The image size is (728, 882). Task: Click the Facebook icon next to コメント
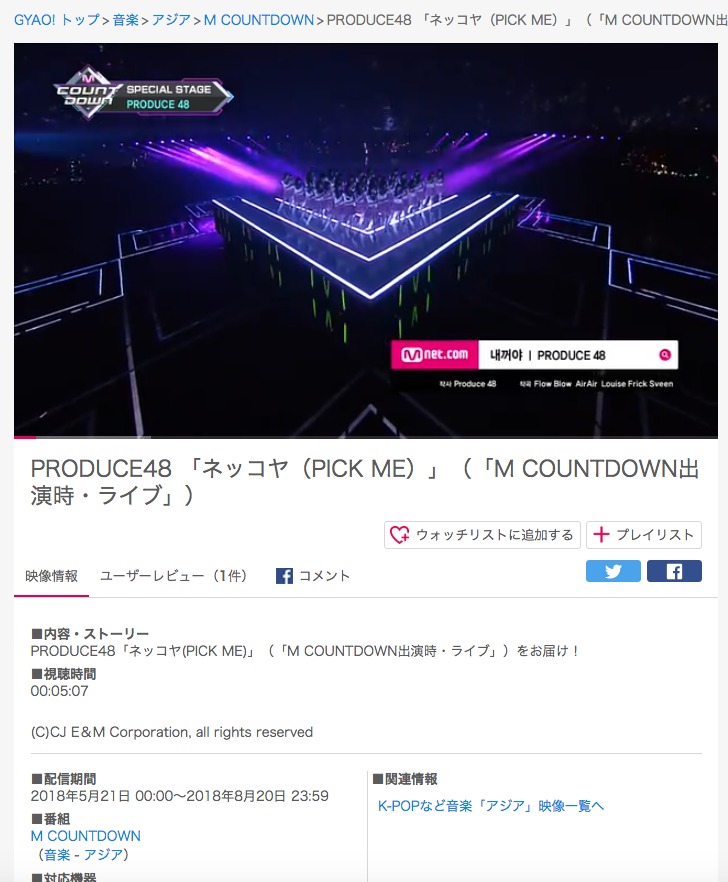(x=284, y=576)
